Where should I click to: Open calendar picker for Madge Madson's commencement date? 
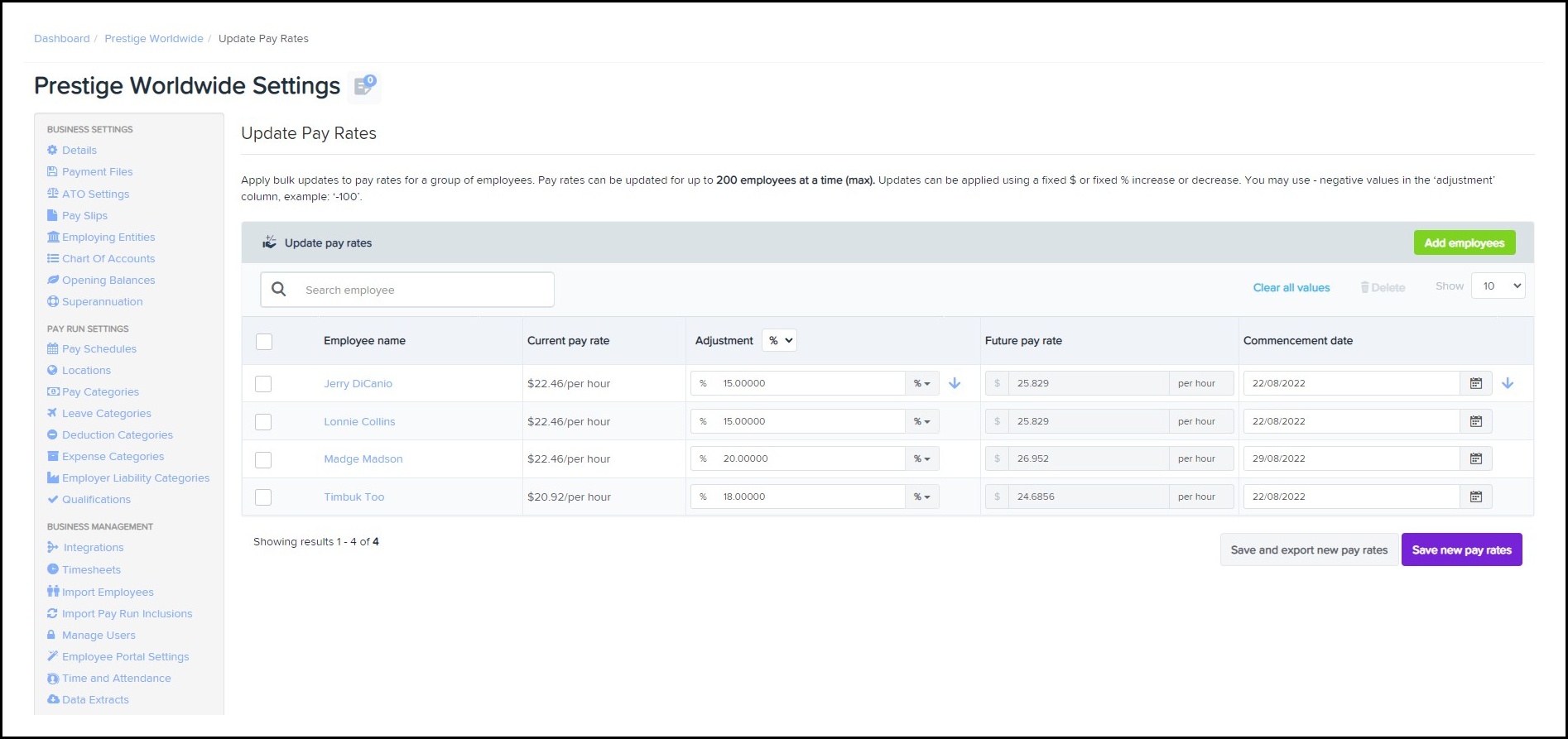1475,458
